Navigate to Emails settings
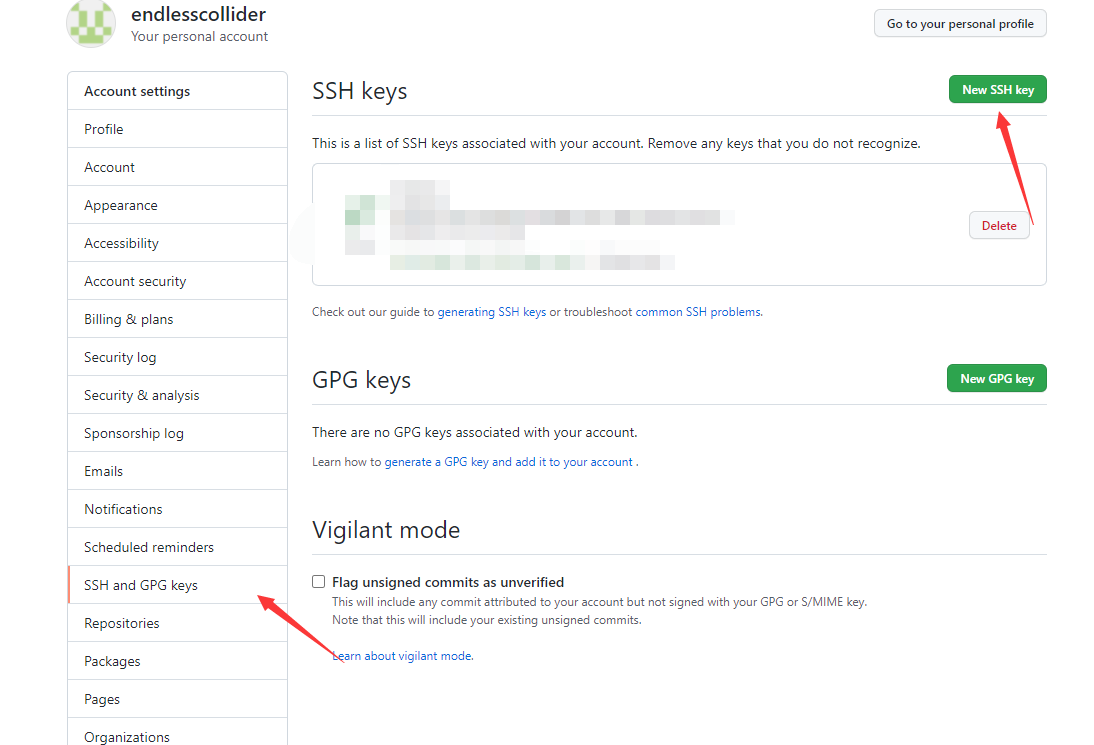Viewport: 1094px width, 745px height. (177, 472)
